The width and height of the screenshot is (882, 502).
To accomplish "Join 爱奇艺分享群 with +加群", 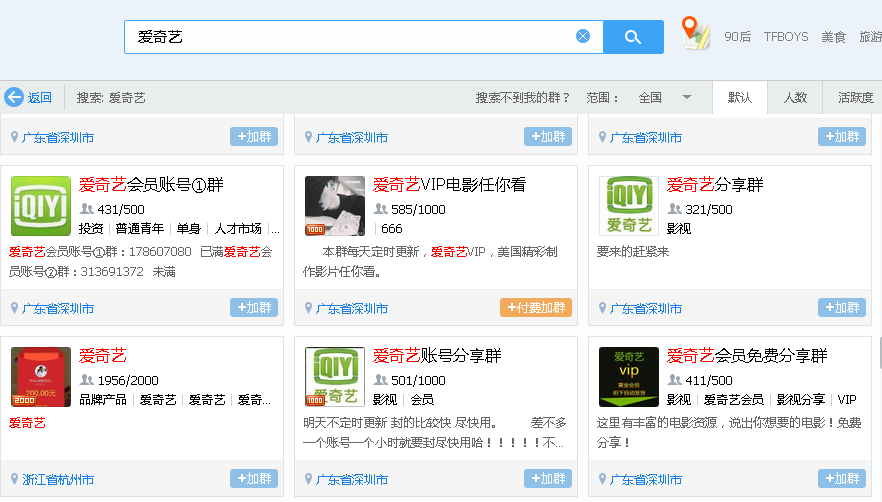I will click(842, 308).
